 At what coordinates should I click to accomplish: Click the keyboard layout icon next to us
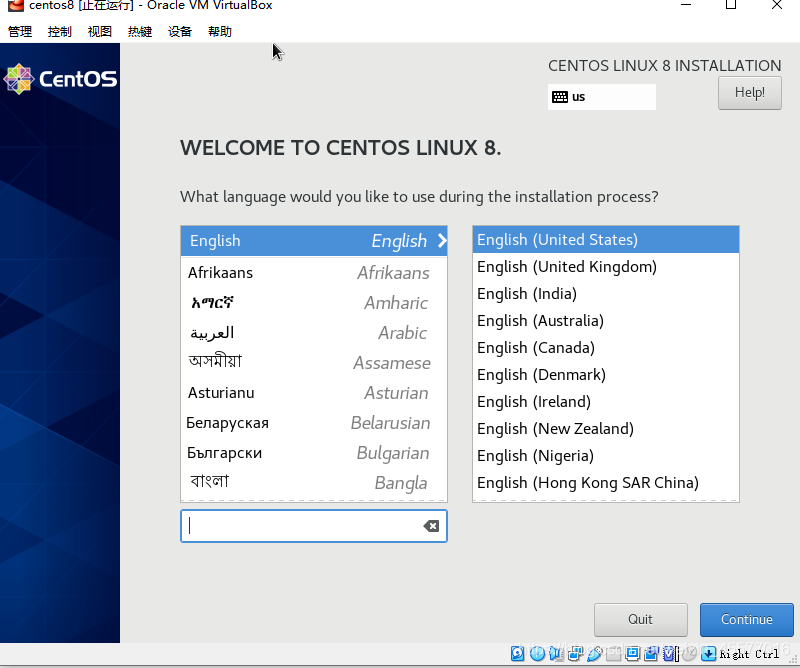[560, 97]
